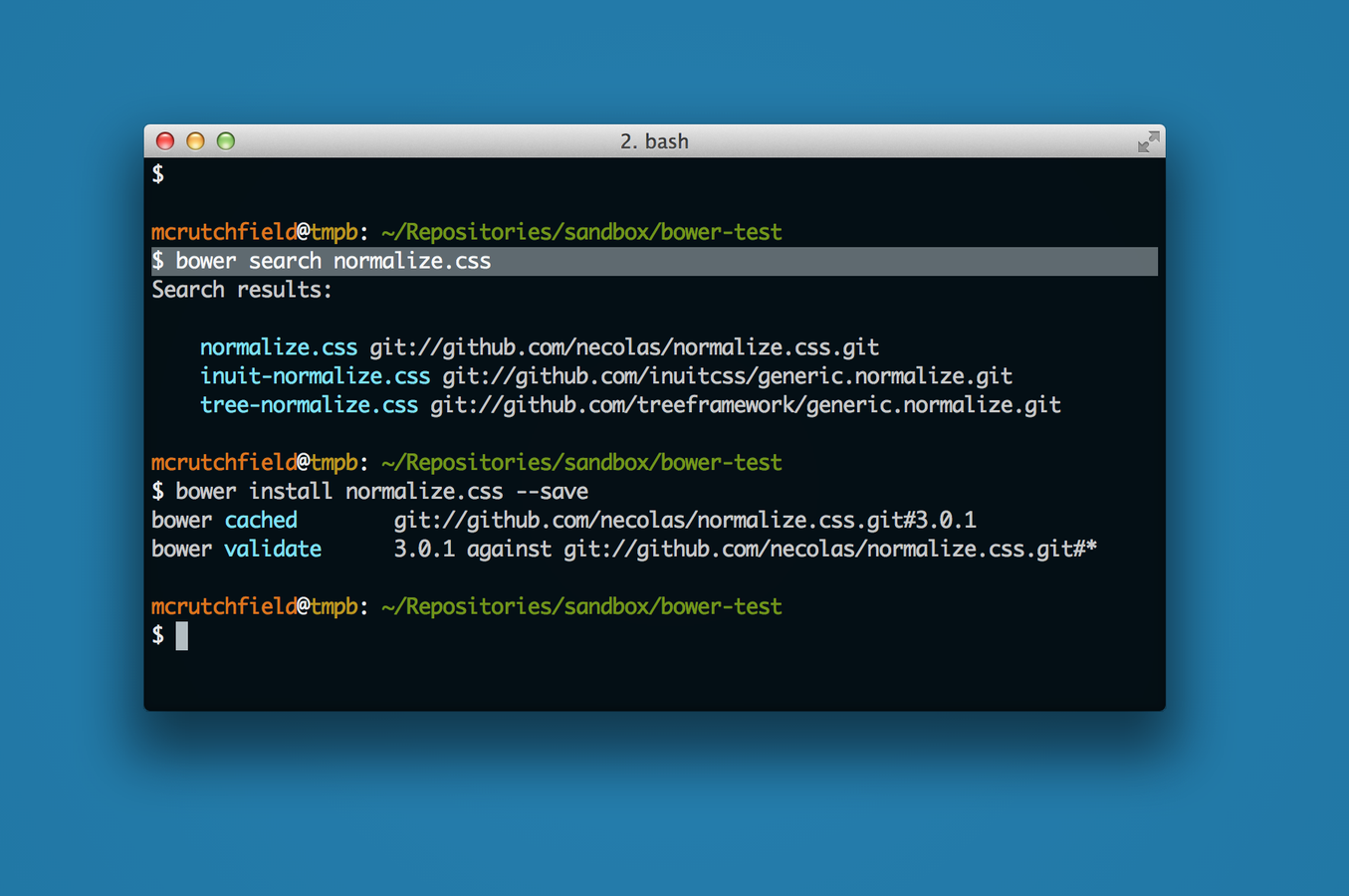Image resolution: width=1349 pixels, height=896 pixels.
Task: Click the '3.0.1 against' validate text
Action: [473, 550]
